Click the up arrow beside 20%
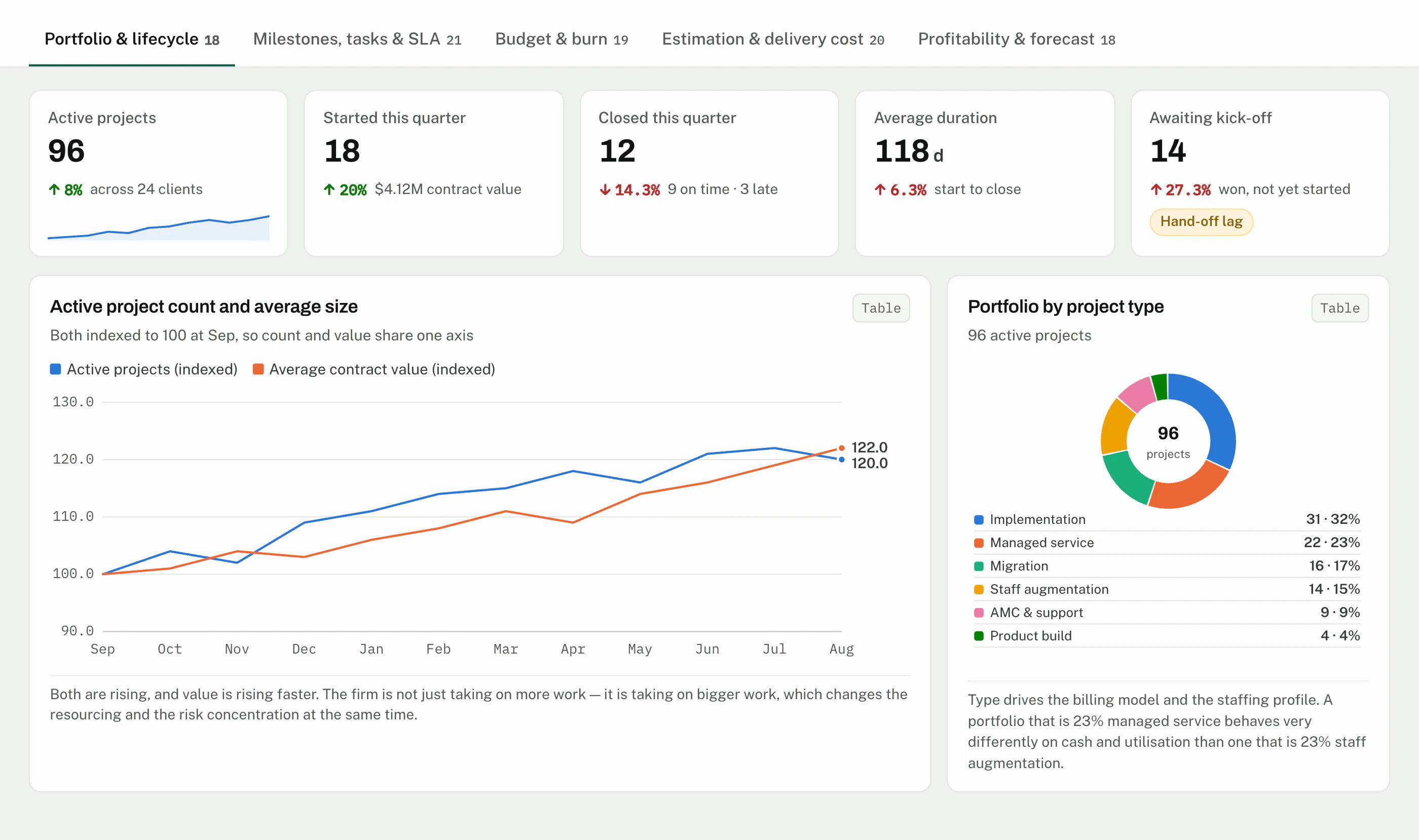Image resolution: width=1419 pixels, height=840 pixels. coord(329,189)
